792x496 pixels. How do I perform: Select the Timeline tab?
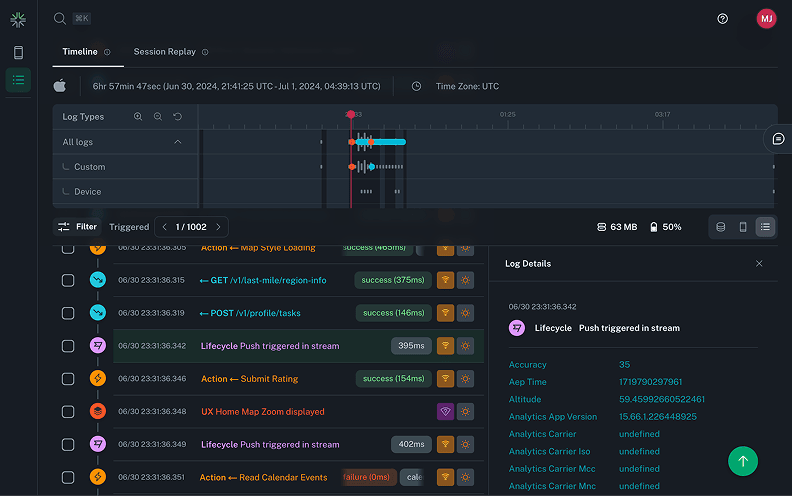(x=80, y=52)
